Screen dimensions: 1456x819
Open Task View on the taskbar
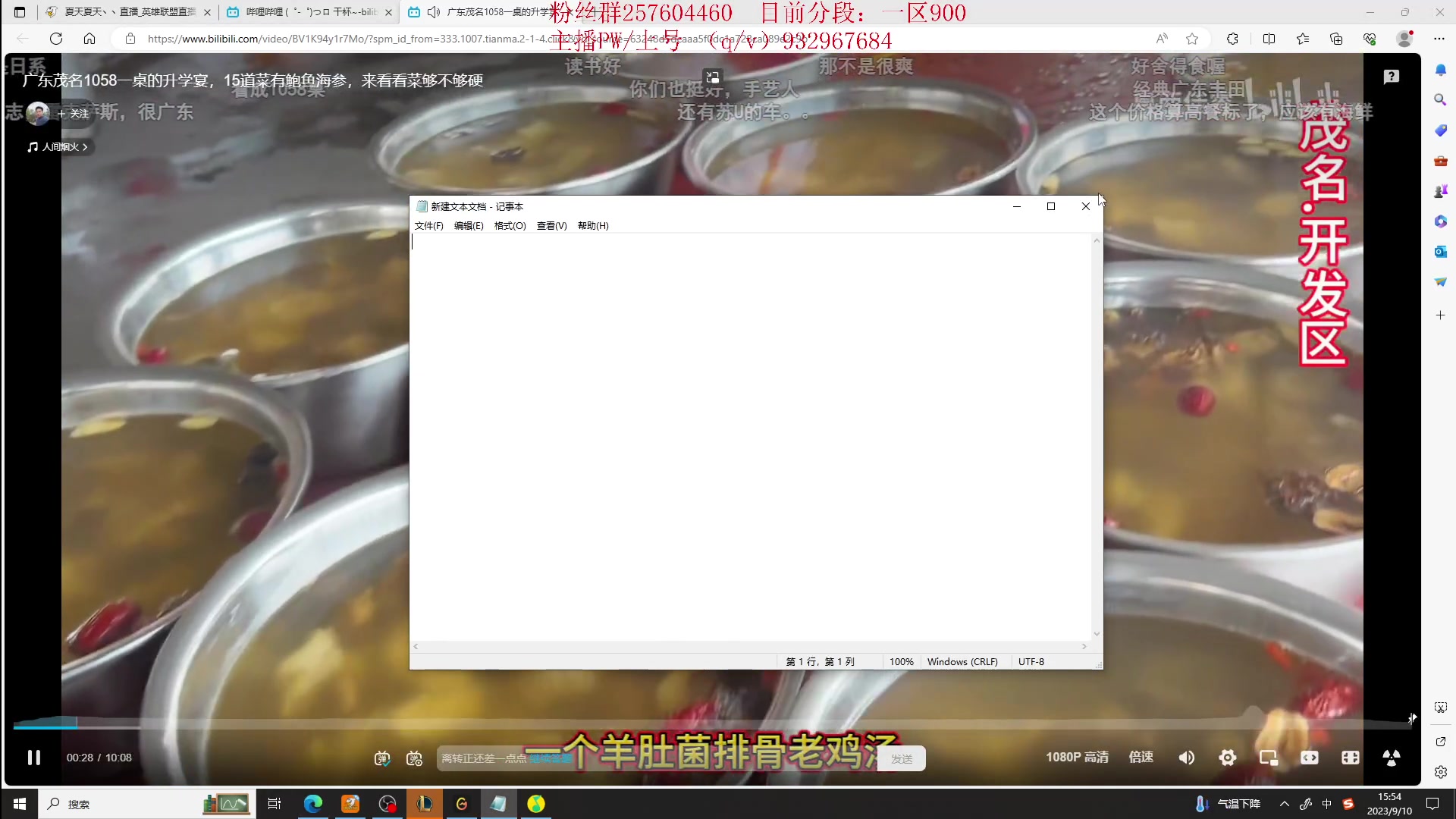click(x=275, y=804)
